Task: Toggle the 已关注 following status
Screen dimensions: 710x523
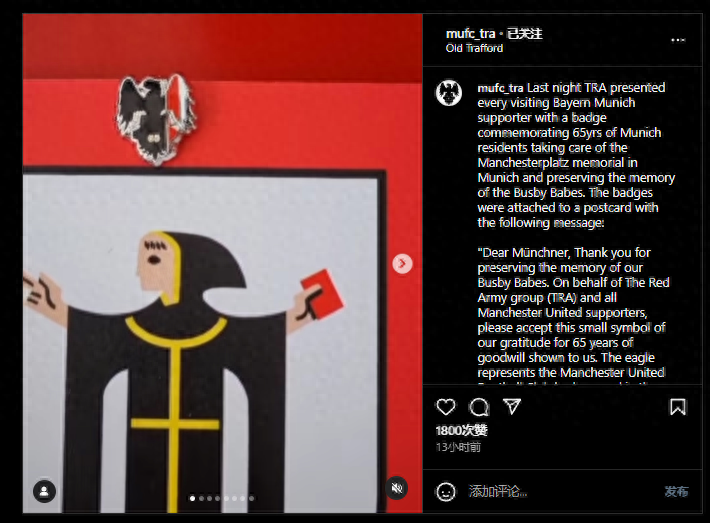Action: click(524, 34)
